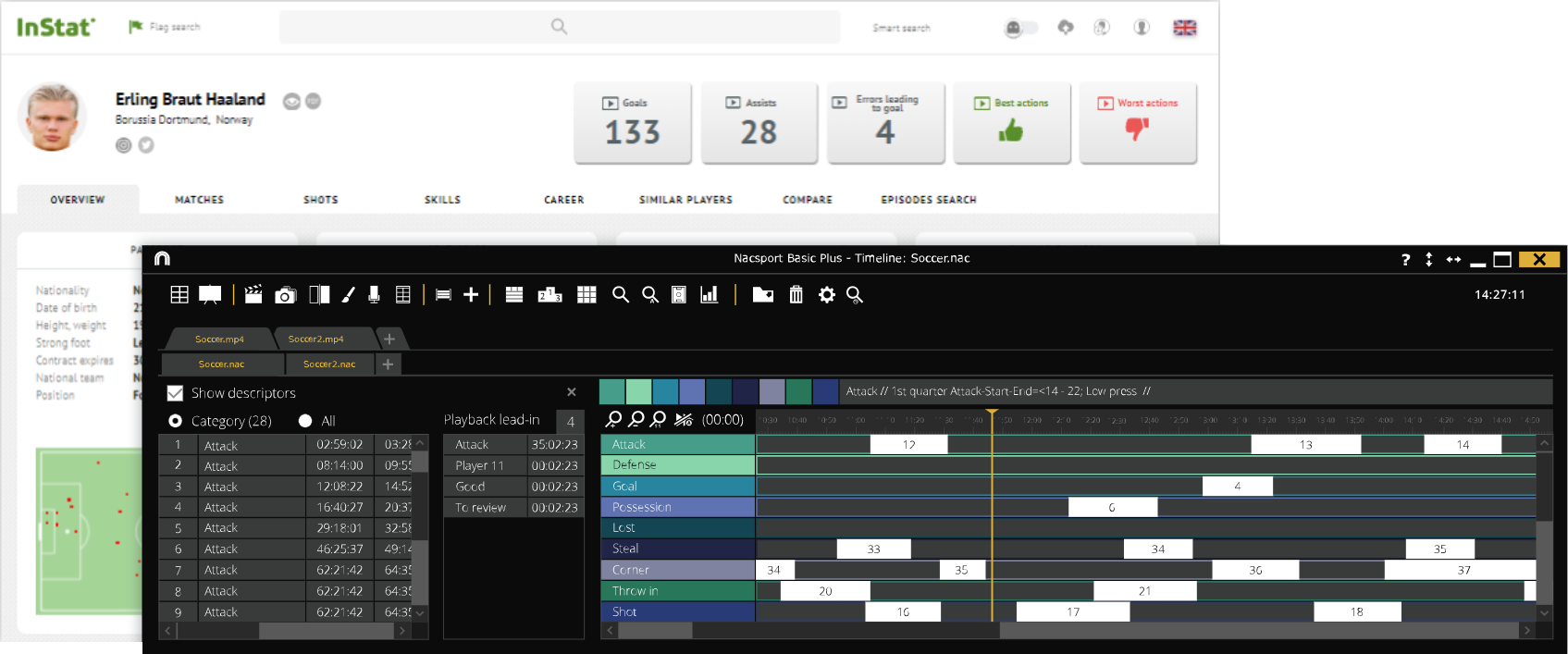Click the periwinkle Possession color swatch

[x=692, y=391]
